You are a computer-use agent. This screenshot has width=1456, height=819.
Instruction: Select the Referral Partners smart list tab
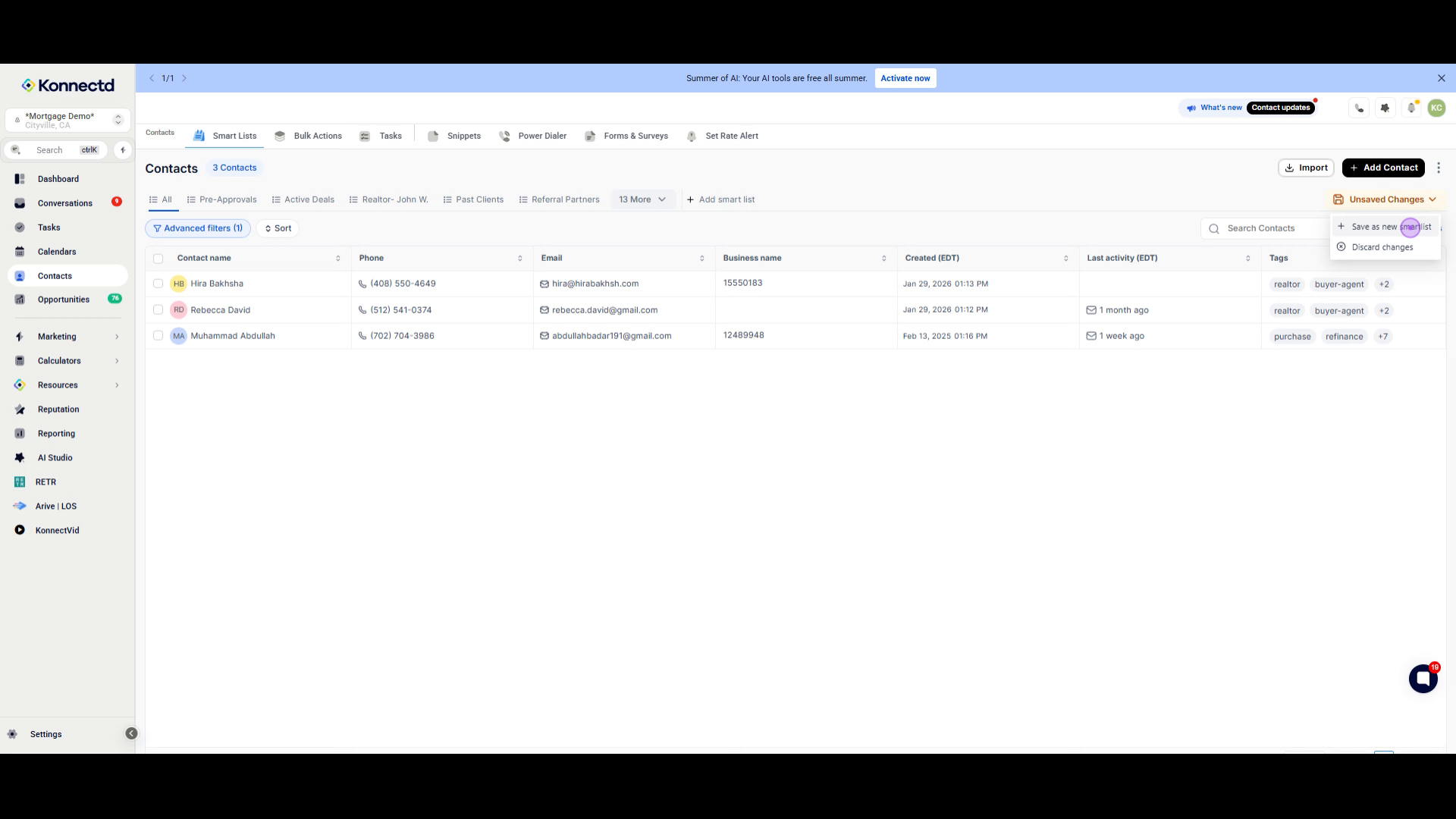point(559,199)
